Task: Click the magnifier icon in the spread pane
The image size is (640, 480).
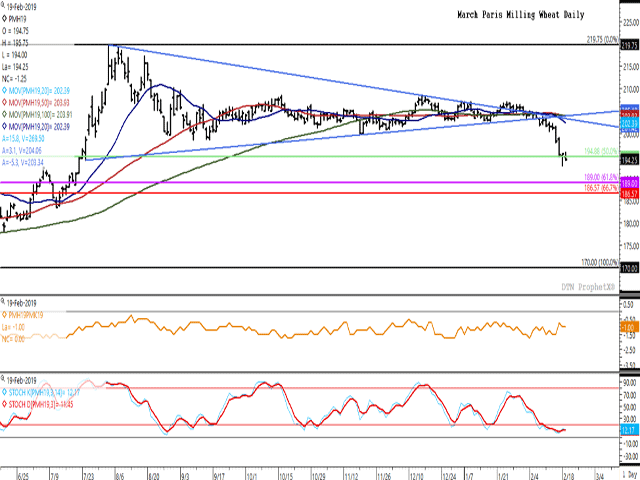Action: 4,303
